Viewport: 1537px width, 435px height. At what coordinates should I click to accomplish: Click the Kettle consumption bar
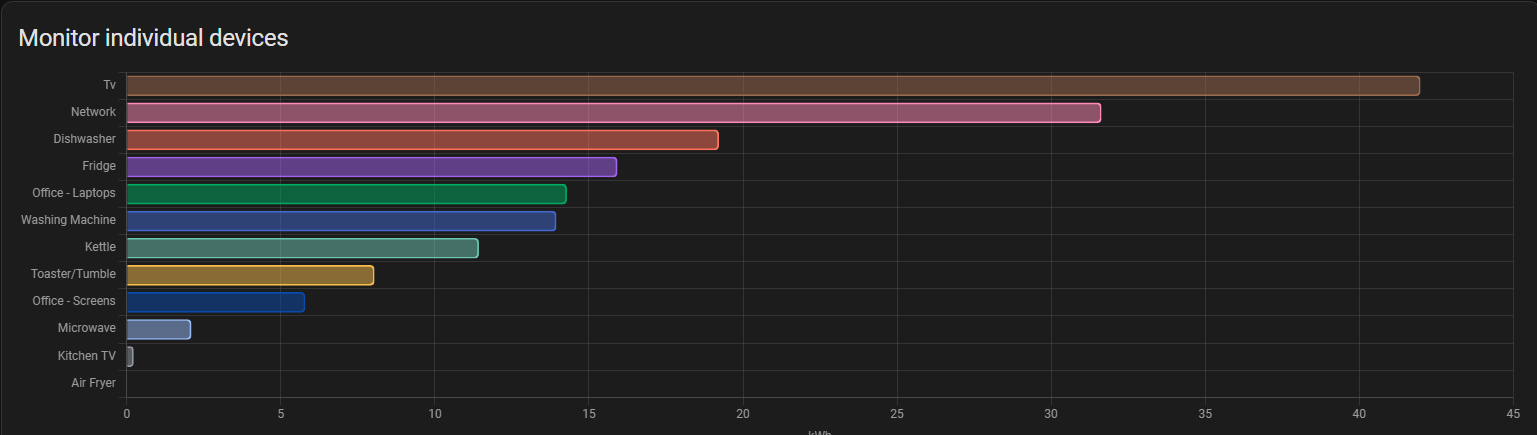coord(302,248)
